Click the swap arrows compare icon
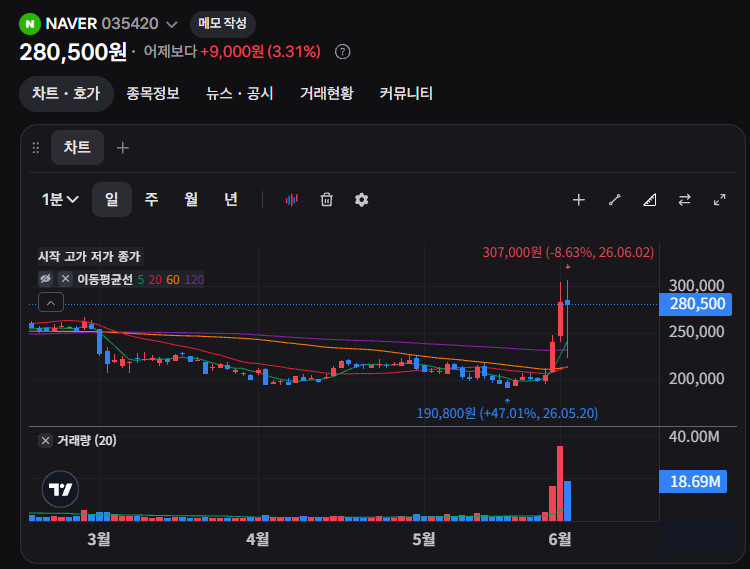The height and width of the screenshot is (569, 750). pyautogui.click(x=684, y=200)
